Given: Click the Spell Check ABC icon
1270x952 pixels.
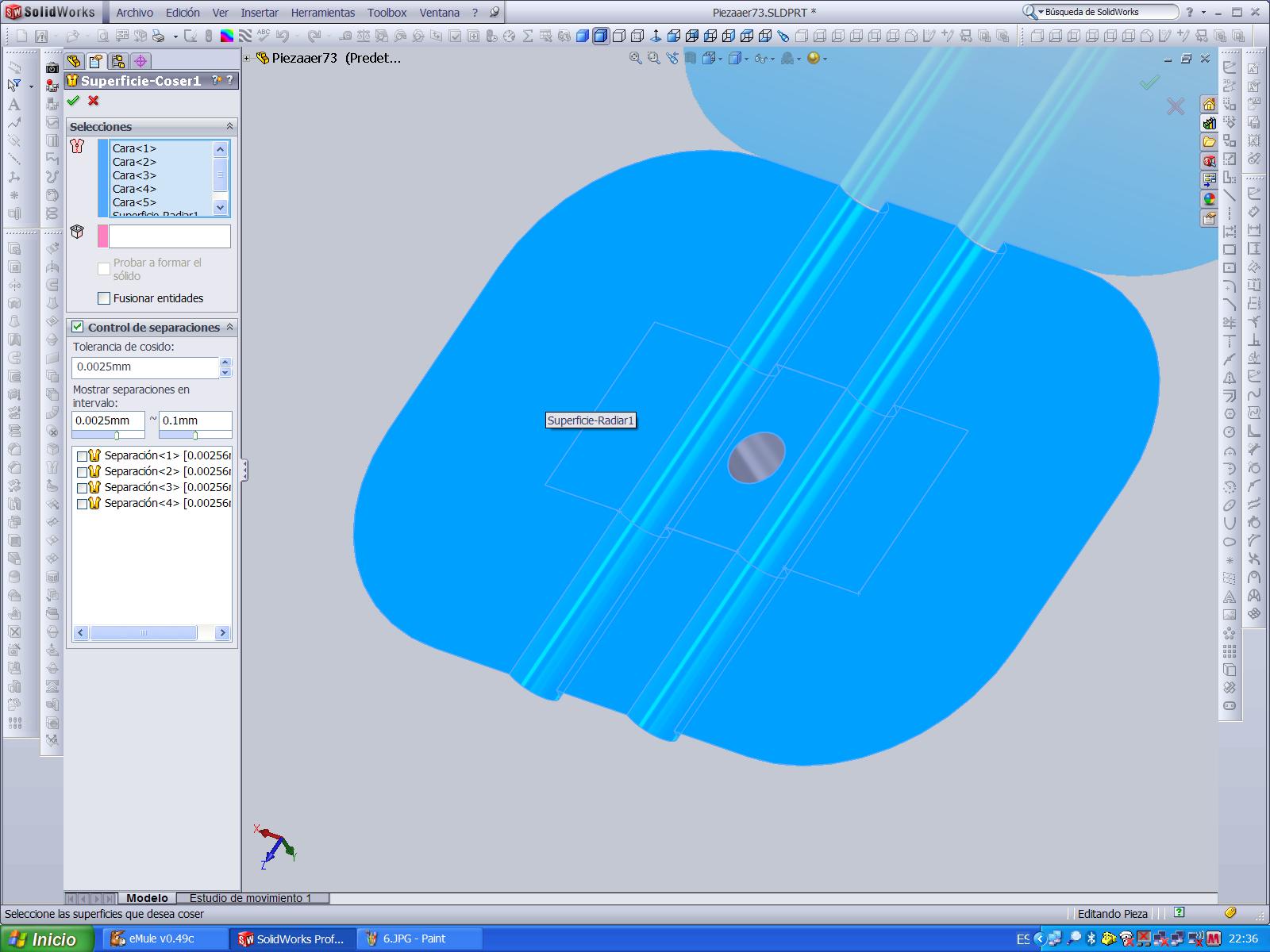Looking at the screenshot, I should 263,36.
